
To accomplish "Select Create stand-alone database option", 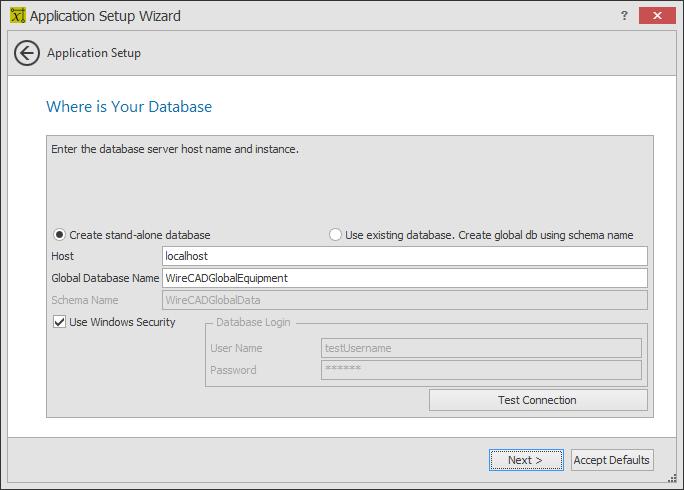I will 60,235.
